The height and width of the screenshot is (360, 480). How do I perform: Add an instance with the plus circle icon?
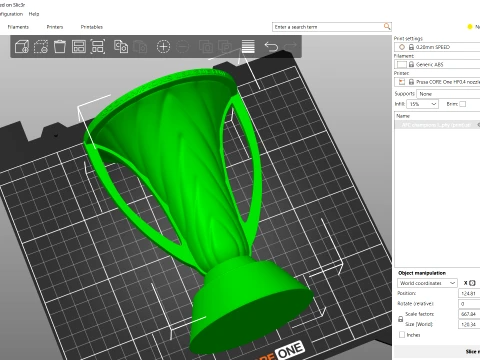[x=163, y=47]
